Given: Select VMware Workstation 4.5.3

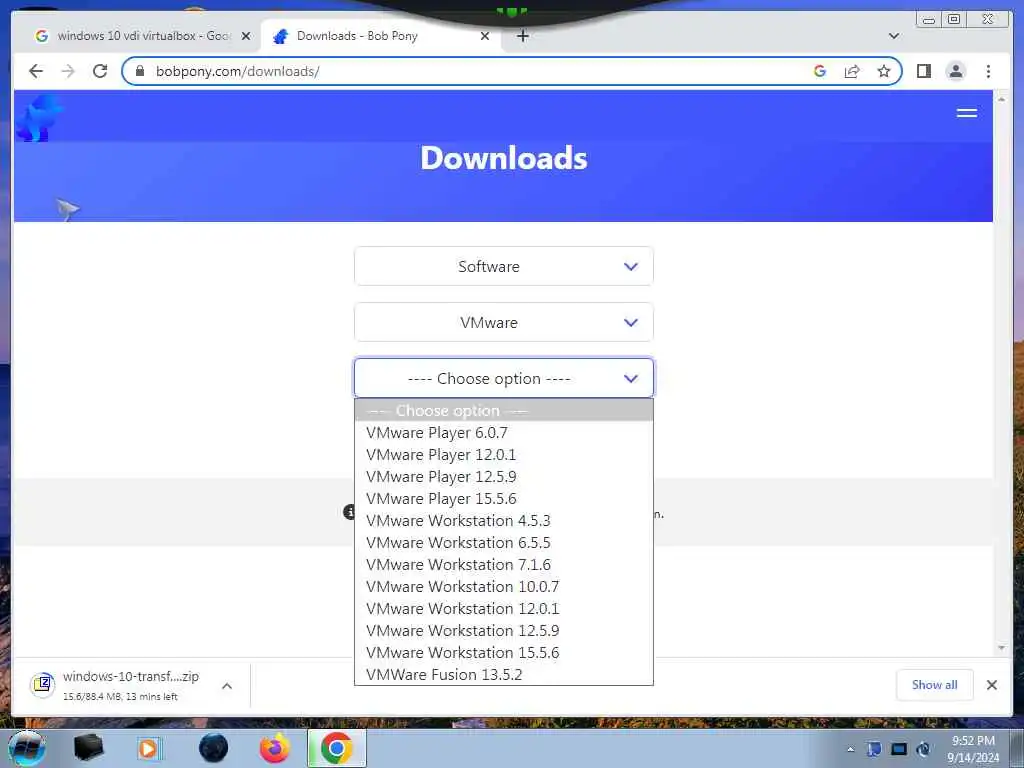Looking at the screenshot, I should (504, 520).
